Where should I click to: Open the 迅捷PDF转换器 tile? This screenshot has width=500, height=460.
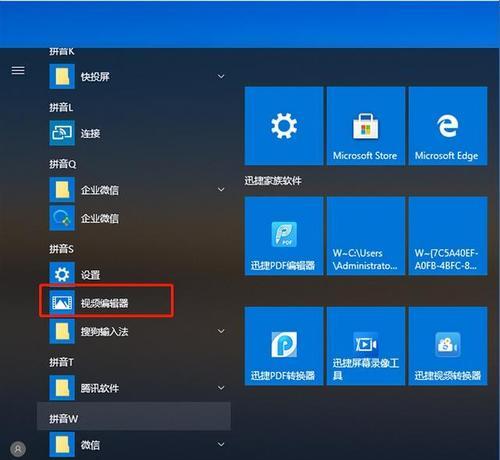(284, 346)
